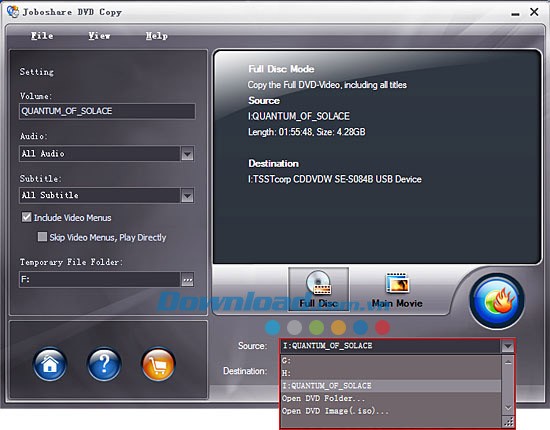Click the Volume name input field

[x=107, y=111]
